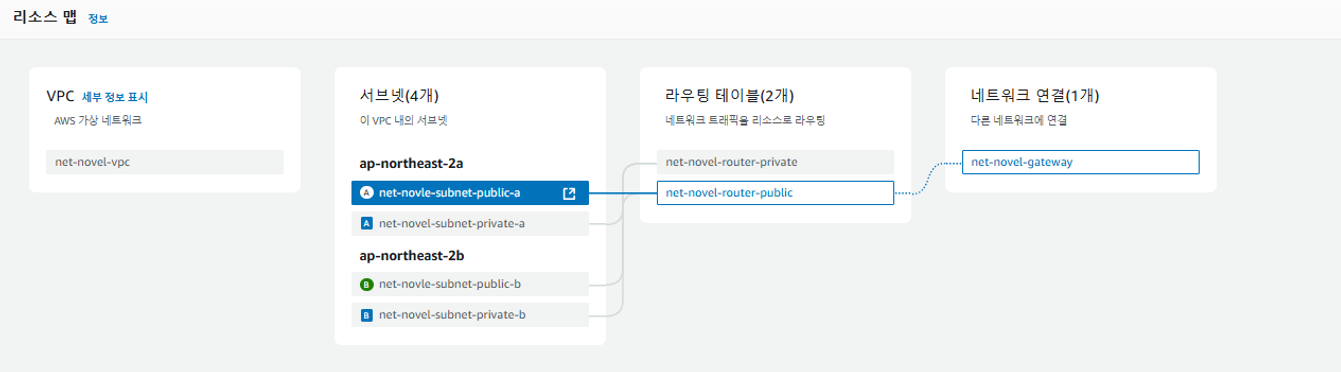This screenshot has width=1341, height=372.
Task: Select route table net-novel-router-public
Action: click(x=775, y=193)
